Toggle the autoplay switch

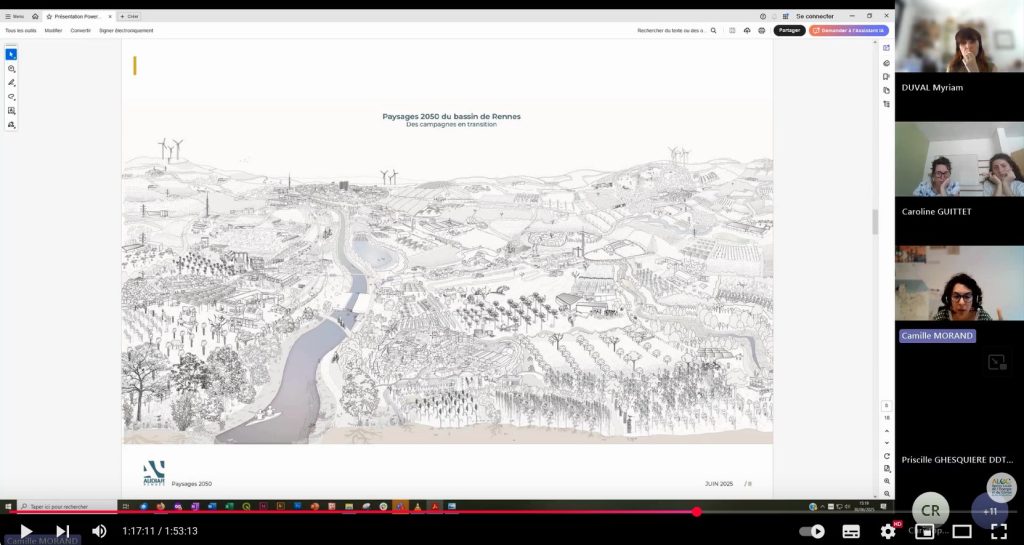[x=812, y=531]
